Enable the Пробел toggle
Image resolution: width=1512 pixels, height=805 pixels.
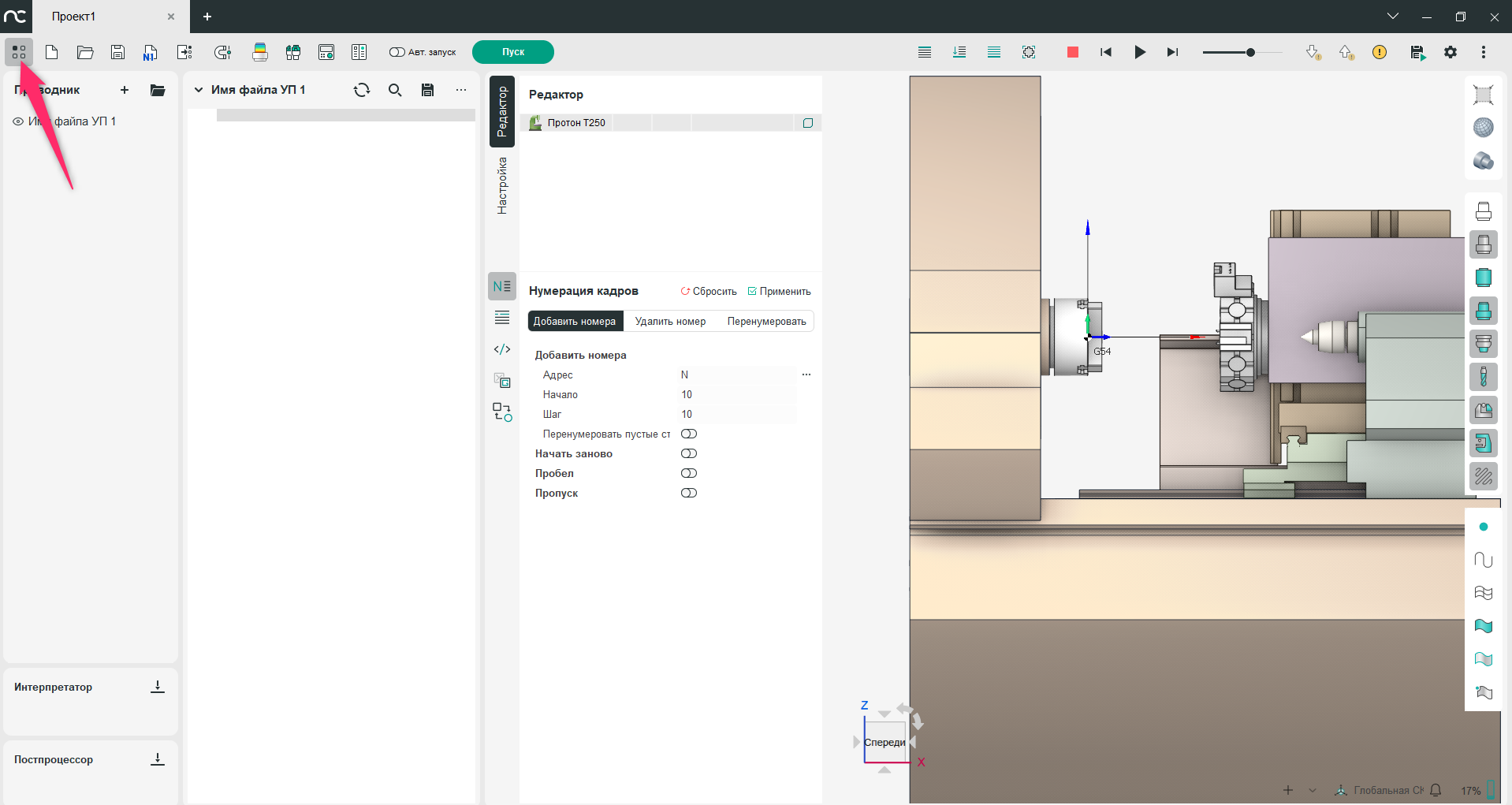coord(689,473)
